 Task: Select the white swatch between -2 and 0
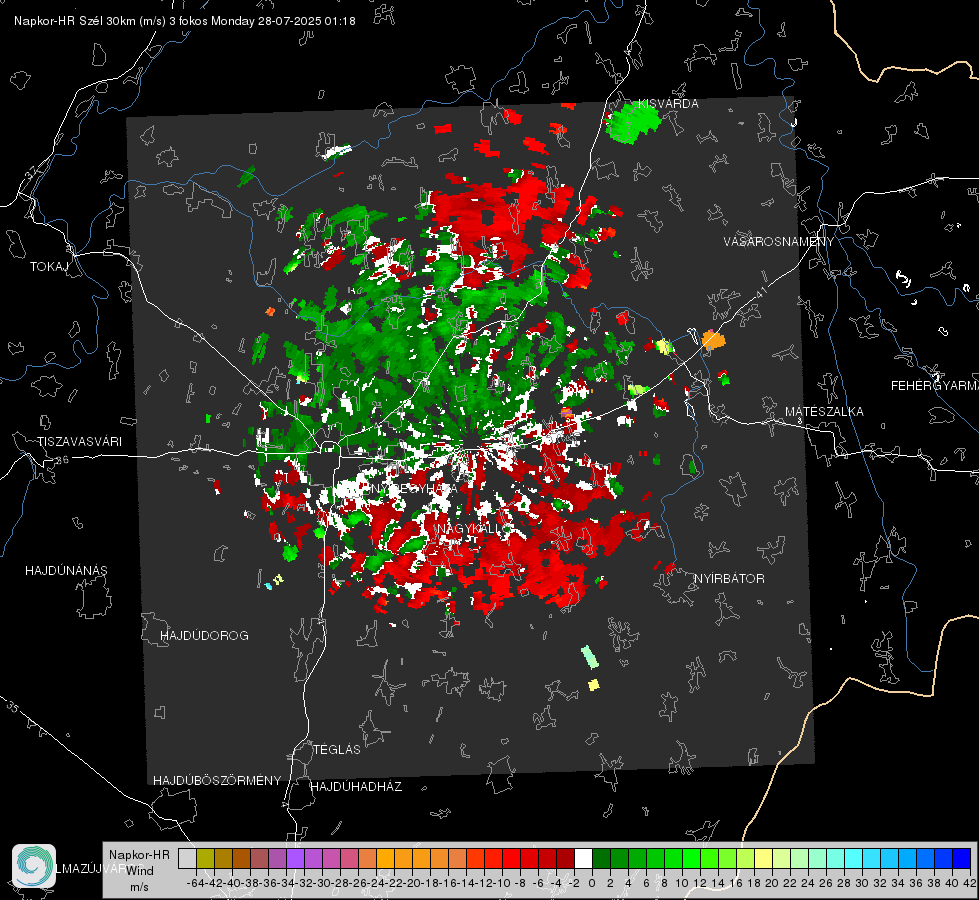pos(583,859)
